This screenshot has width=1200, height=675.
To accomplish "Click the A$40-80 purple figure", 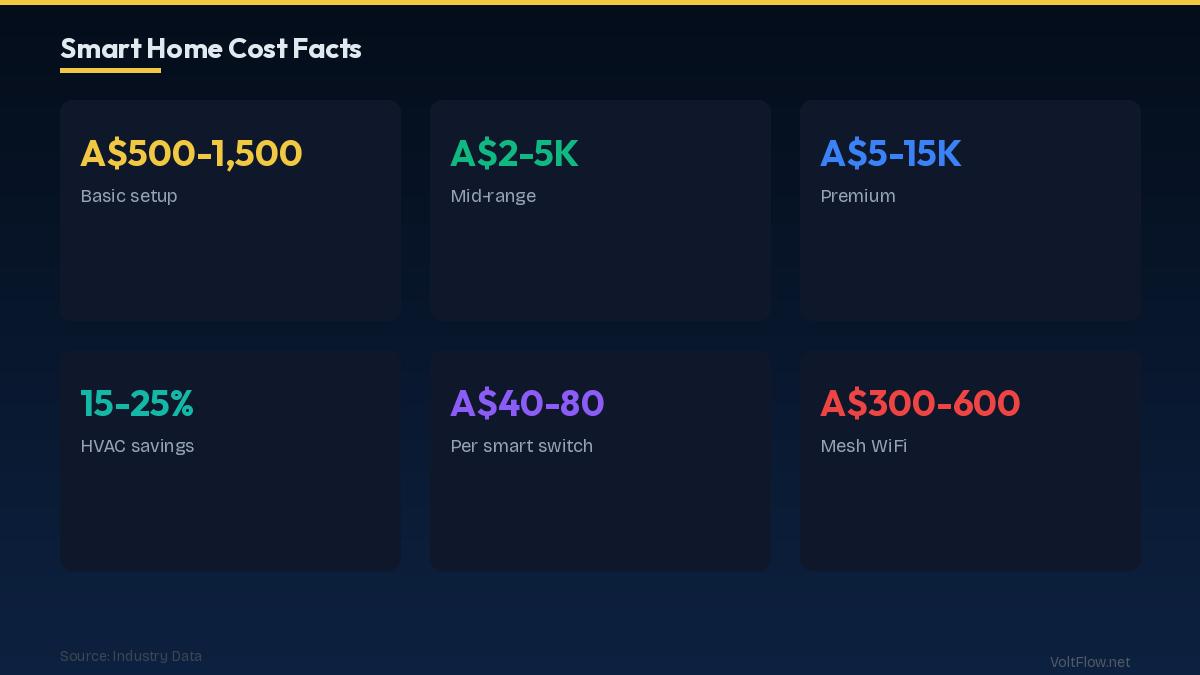I will (527, 403).
